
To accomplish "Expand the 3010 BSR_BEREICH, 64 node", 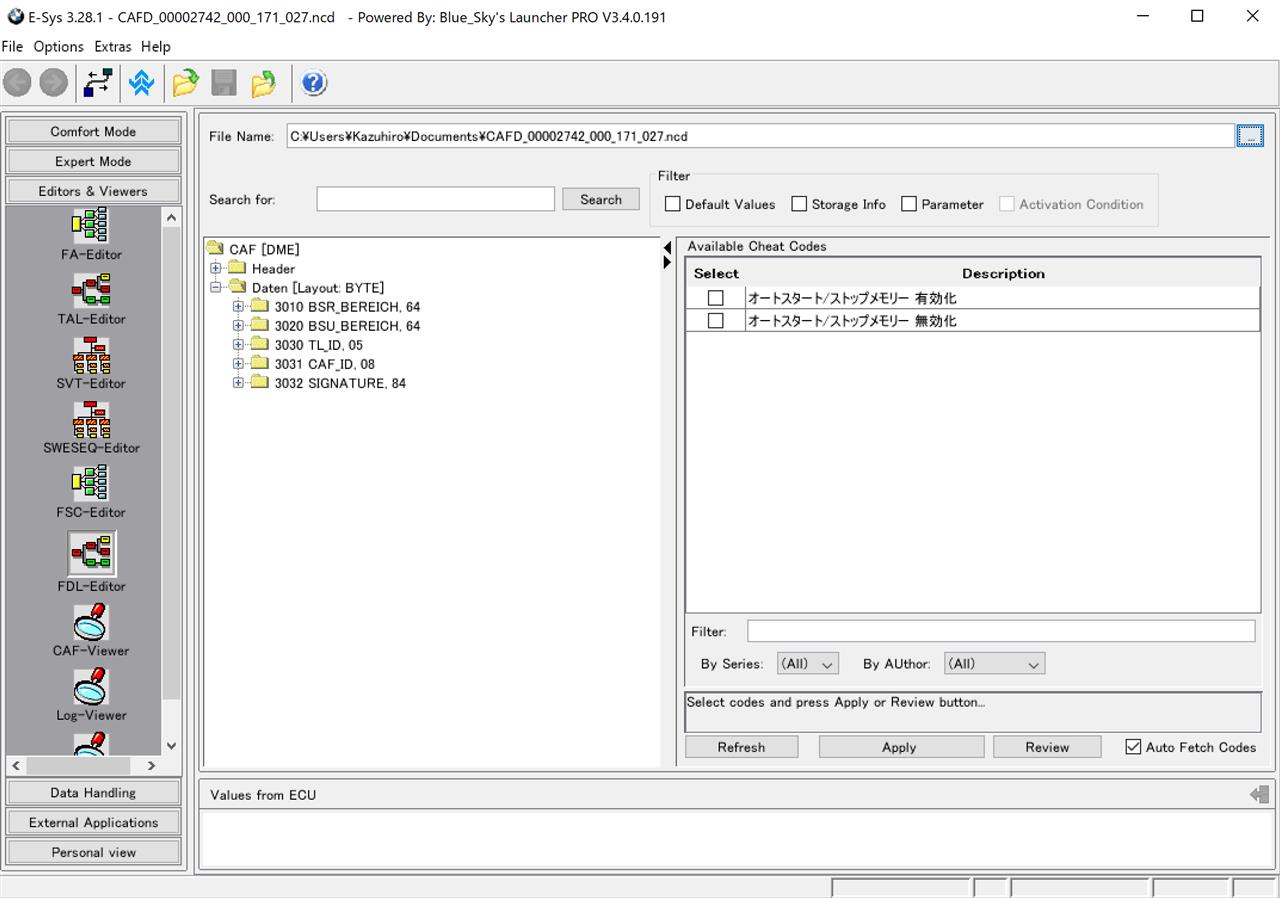I will pos(238,306).
